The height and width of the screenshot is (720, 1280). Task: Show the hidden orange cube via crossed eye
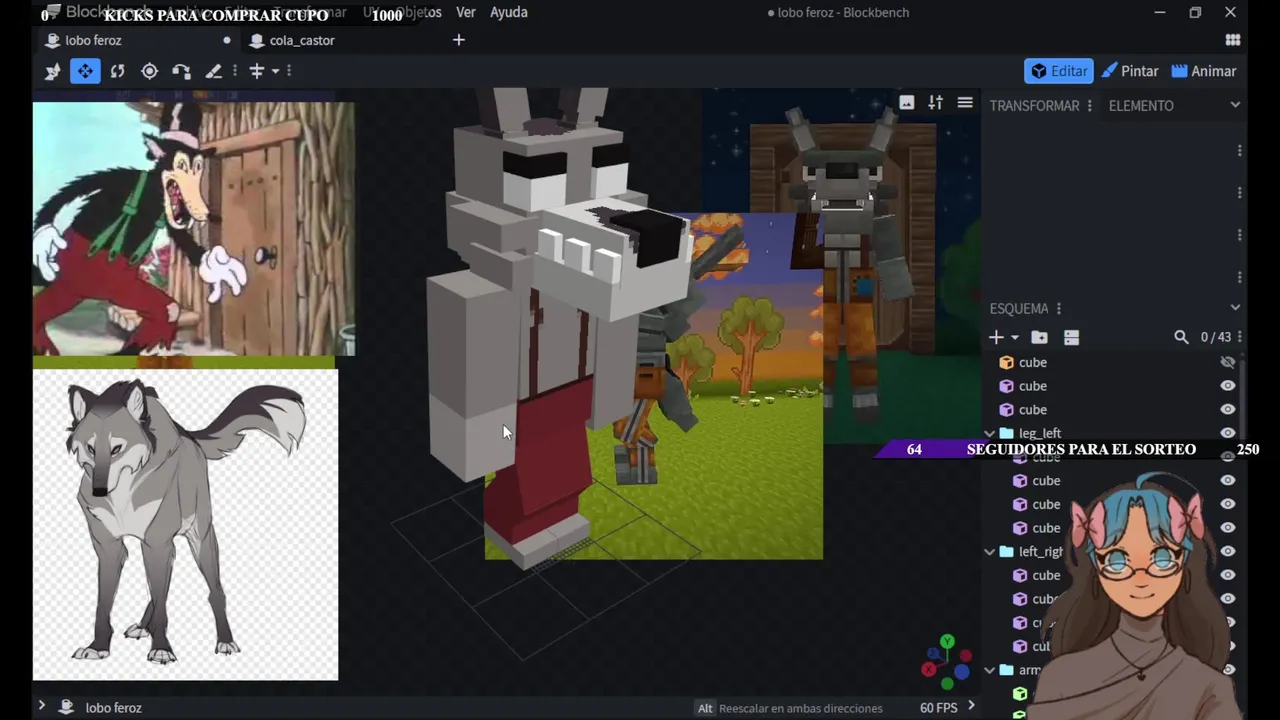[1228, 362]
